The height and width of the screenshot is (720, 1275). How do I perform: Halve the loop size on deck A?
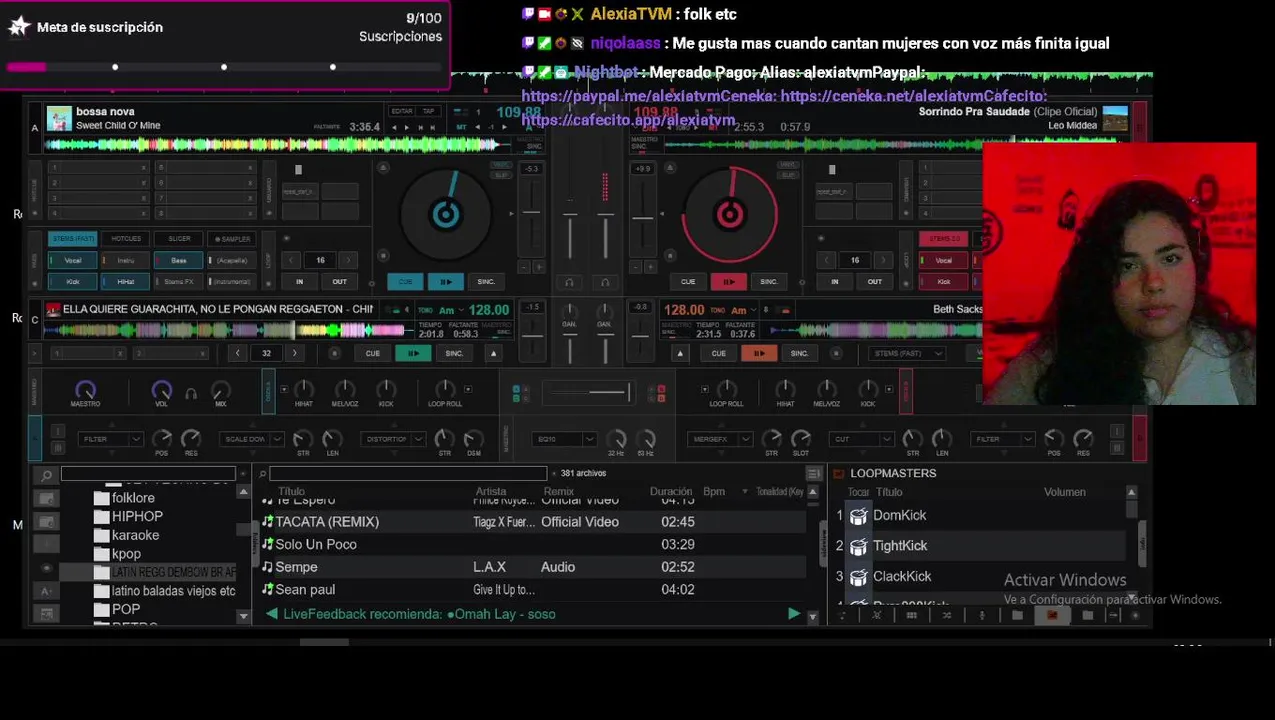[x=292, y=260]
